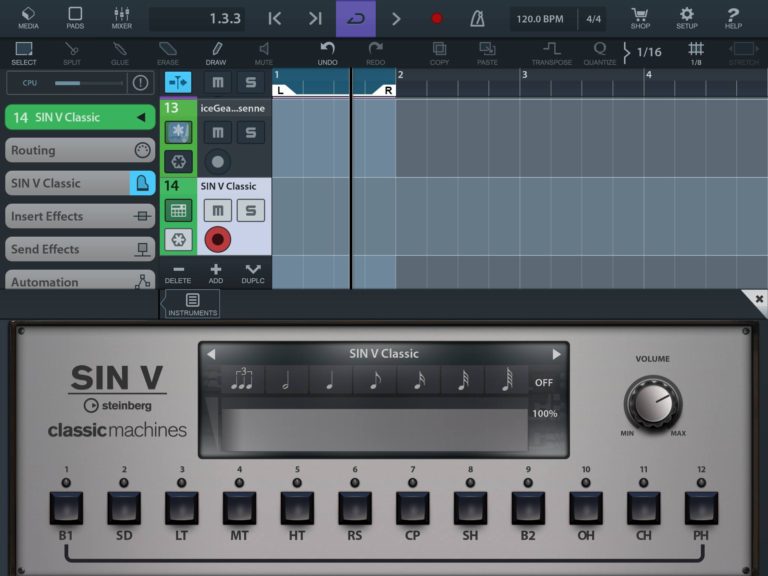
Task: Choose the Glue tool
Action: coord(120,53)
